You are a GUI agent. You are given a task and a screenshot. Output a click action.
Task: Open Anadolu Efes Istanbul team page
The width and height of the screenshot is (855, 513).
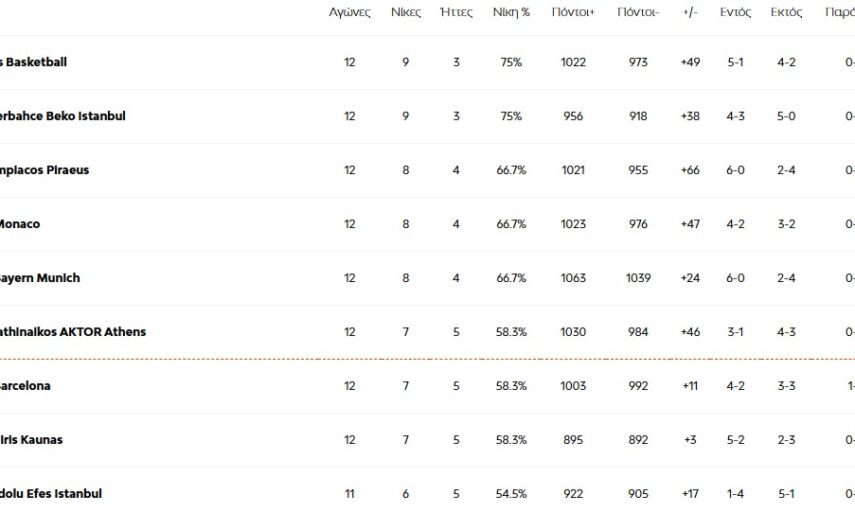(x=51, y=494)
